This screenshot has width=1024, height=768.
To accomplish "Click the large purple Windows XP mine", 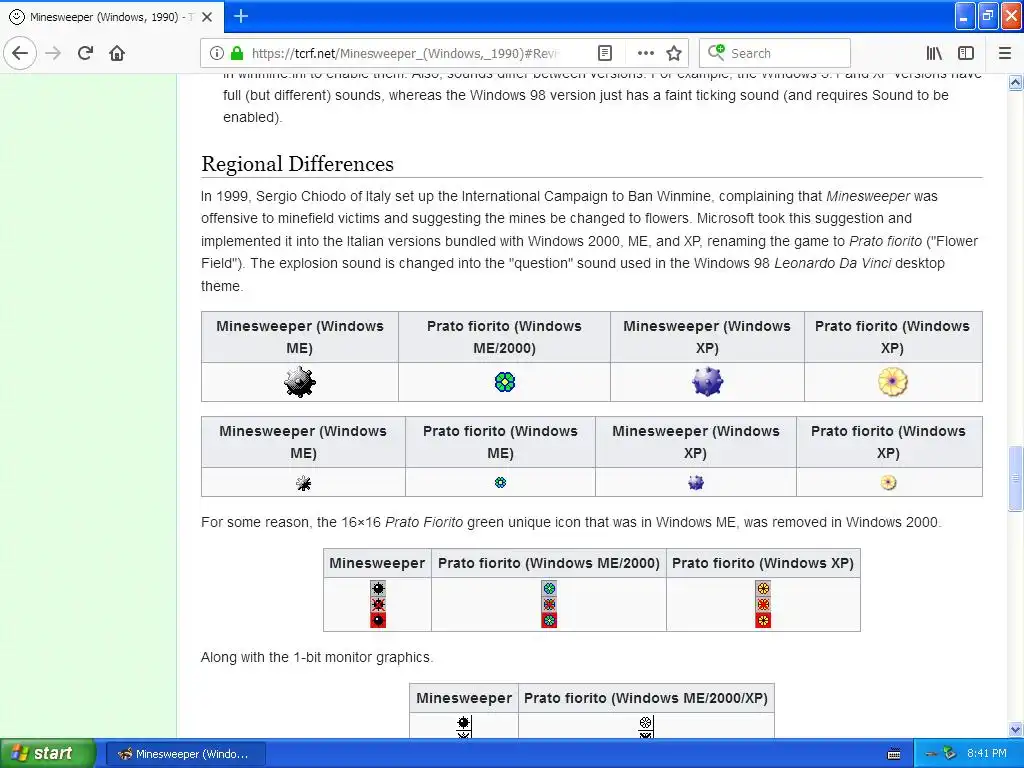I will pyautogui.click(x=707, y=382).
